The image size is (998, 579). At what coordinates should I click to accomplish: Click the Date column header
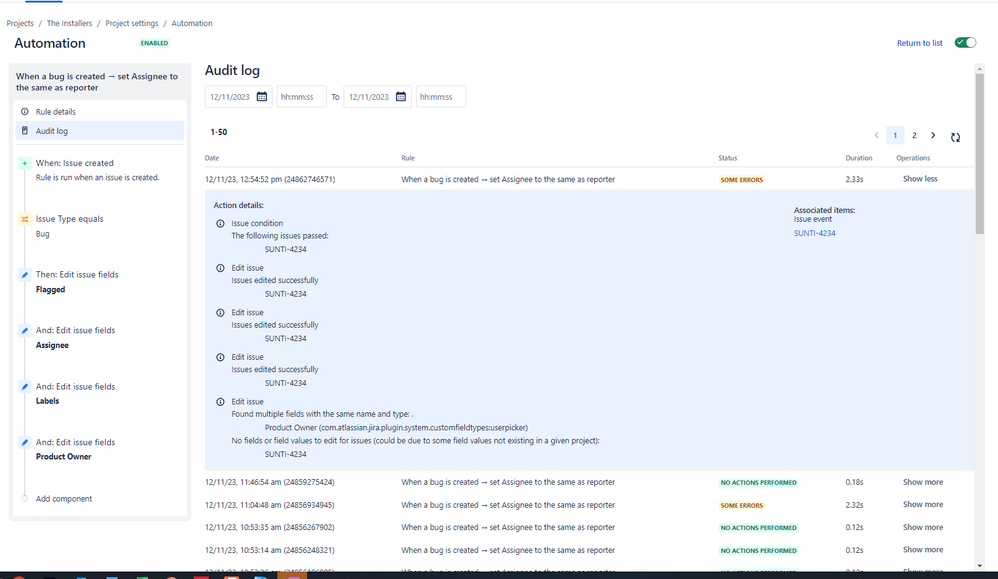tap(212, 158)
